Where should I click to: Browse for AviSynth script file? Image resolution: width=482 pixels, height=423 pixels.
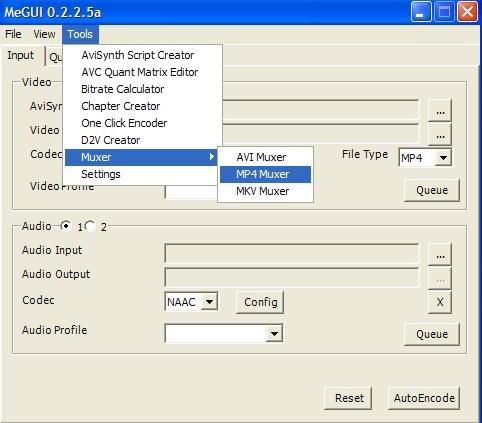coord(440,111)
